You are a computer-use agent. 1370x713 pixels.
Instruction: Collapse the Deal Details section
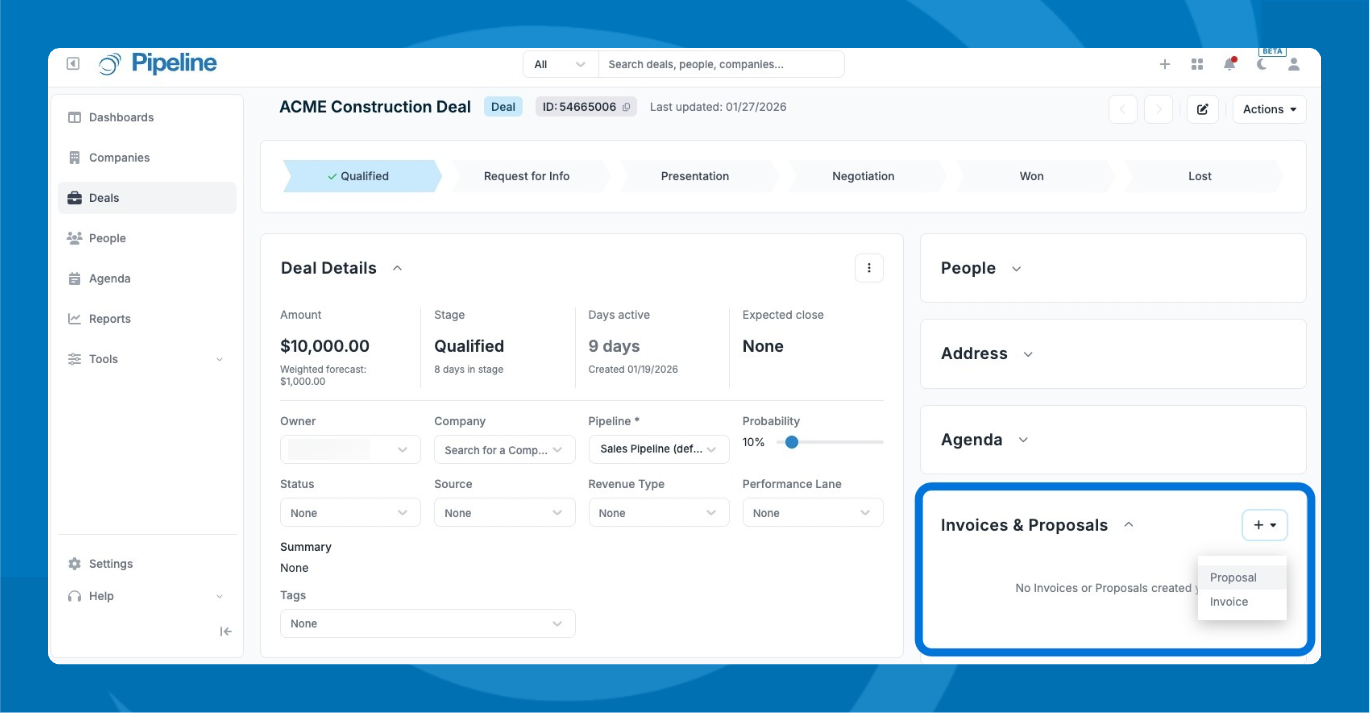point(397,268)
